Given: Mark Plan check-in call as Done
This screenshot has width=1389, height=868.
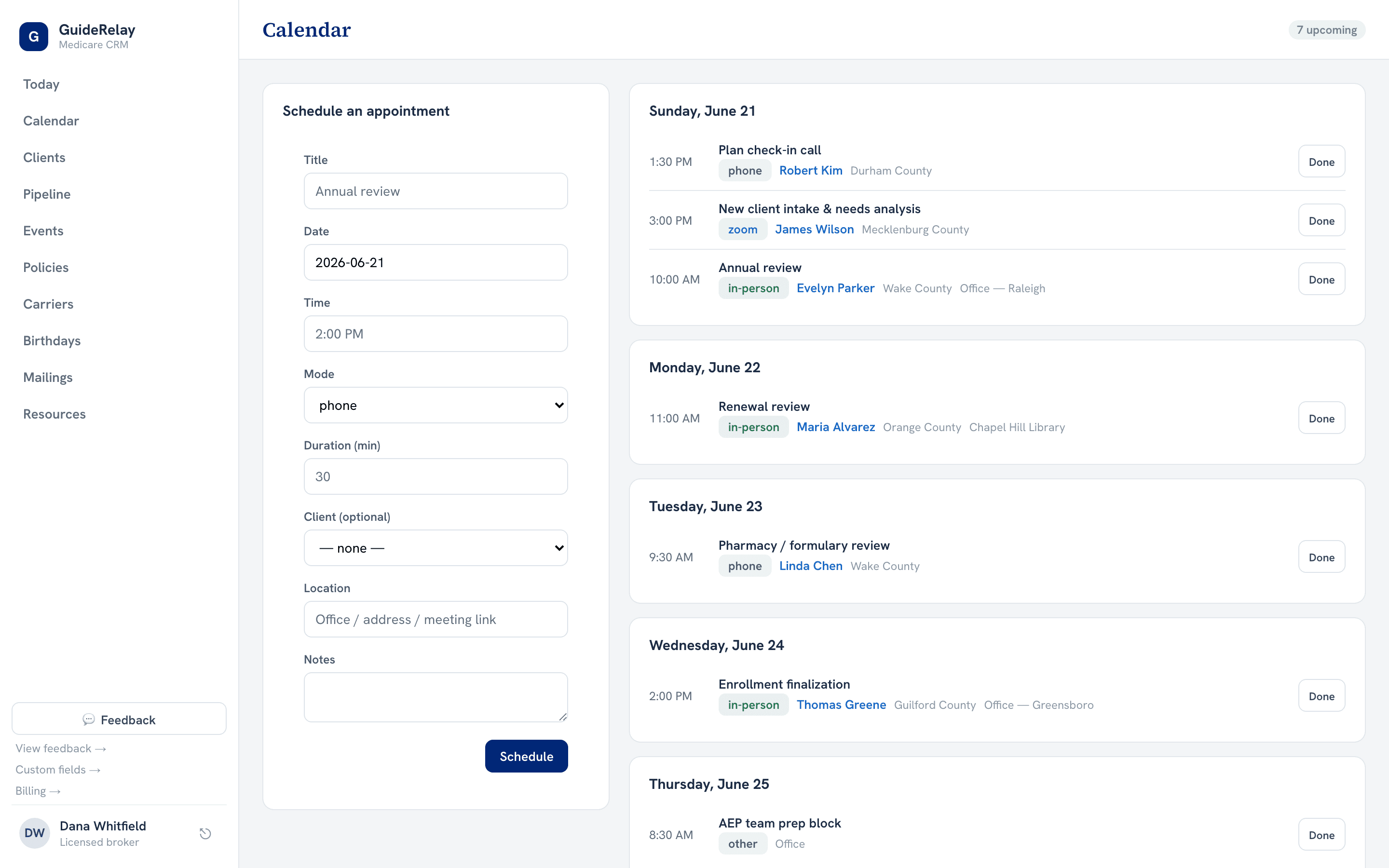Looking at the screenshot, I should click(x=1321, y=162).
